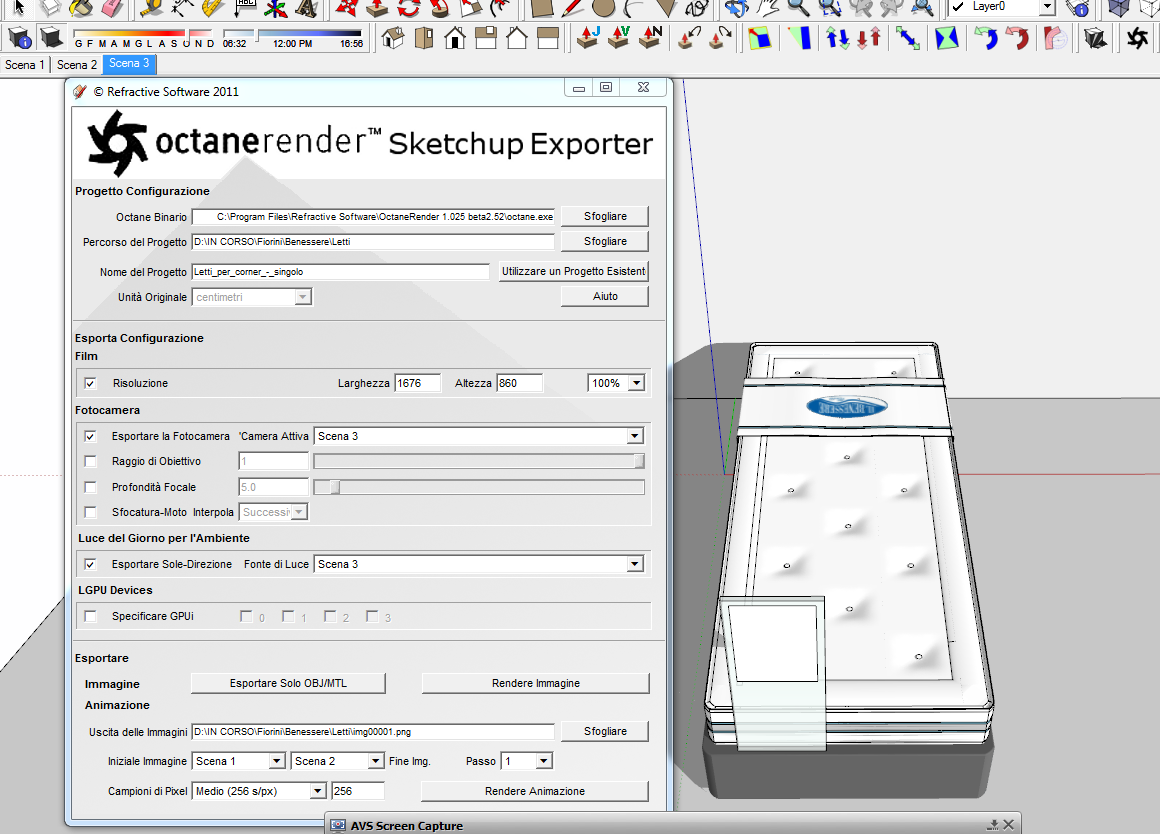The height and width of the screenshot is (834, 1160).
Task: Click Rendere Immagine button
Action: (x=536, y=683)
